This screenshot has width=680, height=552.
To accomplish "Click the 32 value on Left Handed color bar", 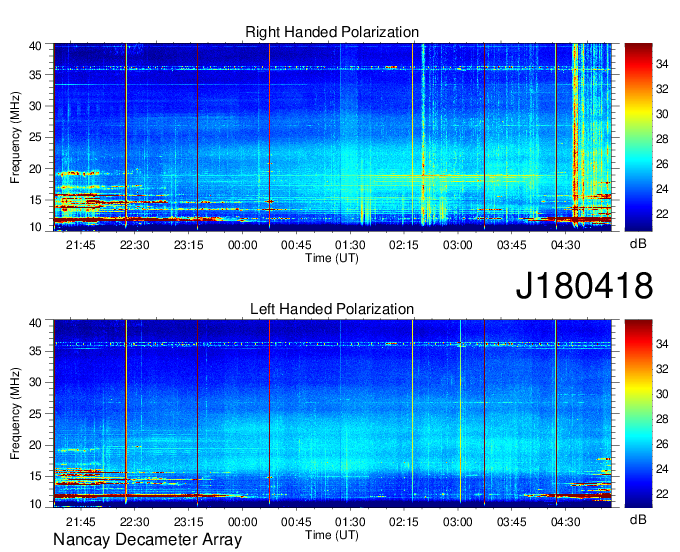I will (662, 369).
